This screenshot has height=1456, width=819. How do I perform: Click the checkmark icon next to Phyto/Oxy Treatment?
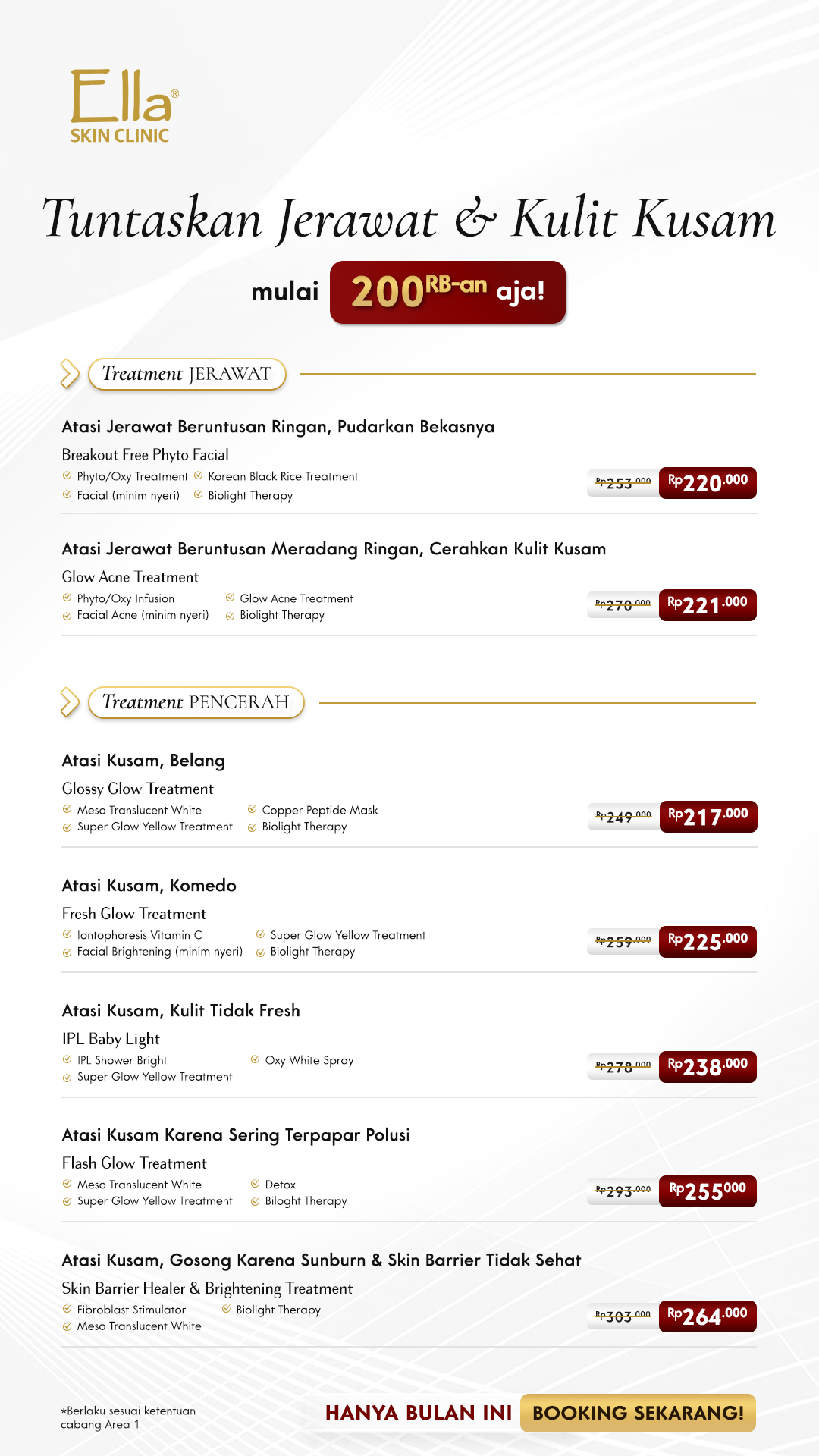pos(67,475)
